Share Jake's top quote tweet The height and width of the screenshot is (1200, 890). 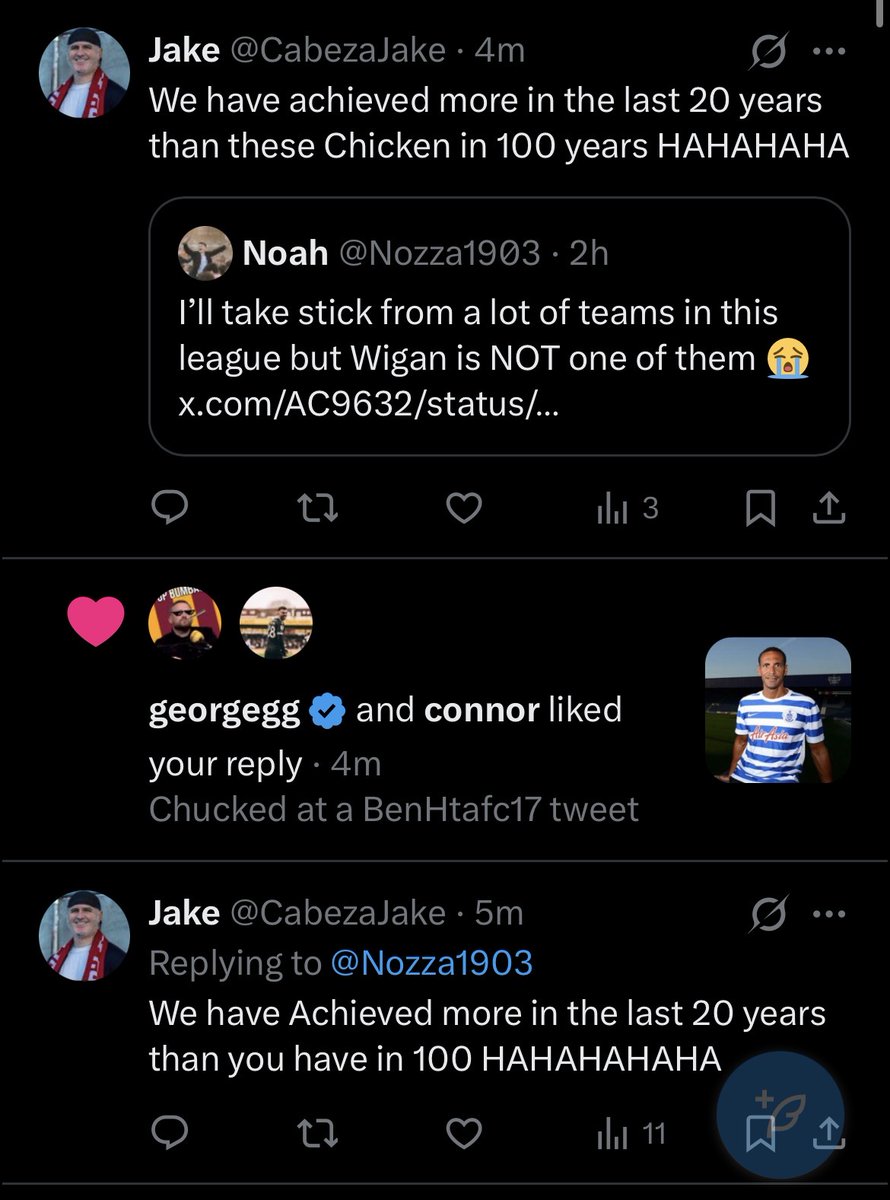(827, 511)
